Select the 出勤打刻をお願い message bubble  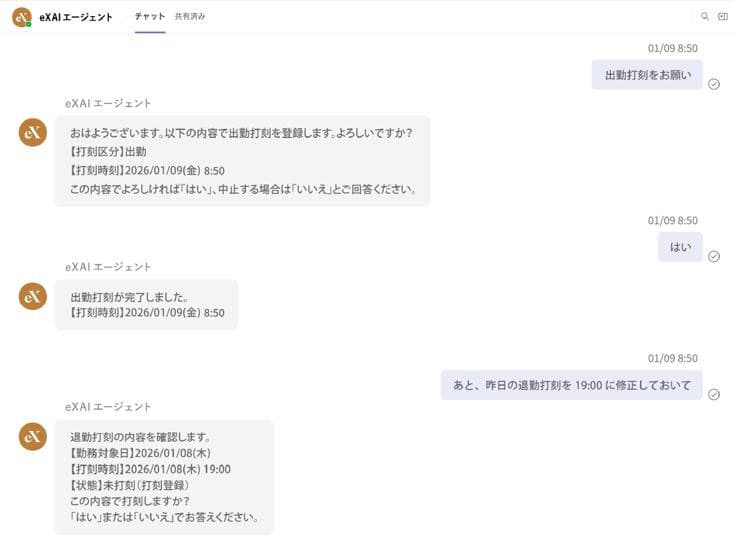(647, 75)
